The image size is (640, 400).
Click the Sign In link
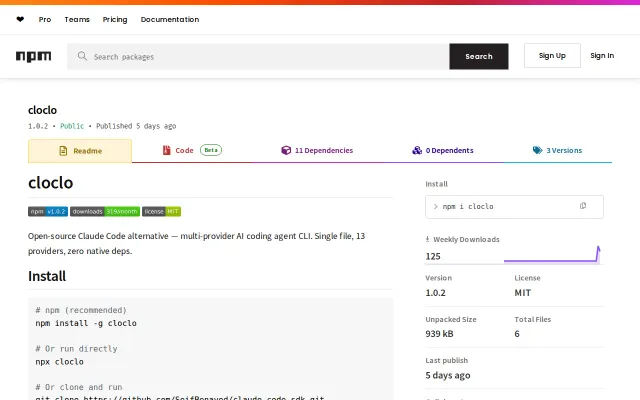(x=602, y=56)
